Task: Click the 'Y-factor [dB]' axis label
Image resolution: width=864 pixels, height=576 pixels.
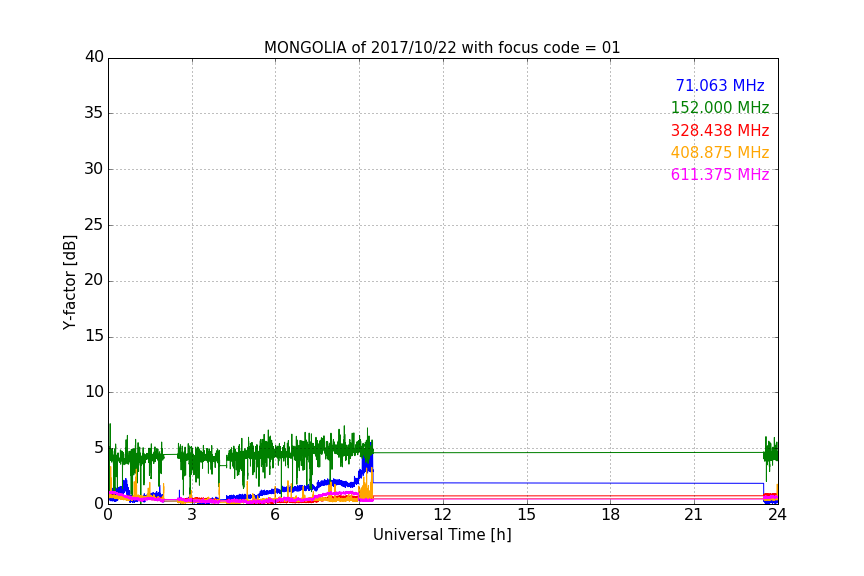Action: [69, 282]
